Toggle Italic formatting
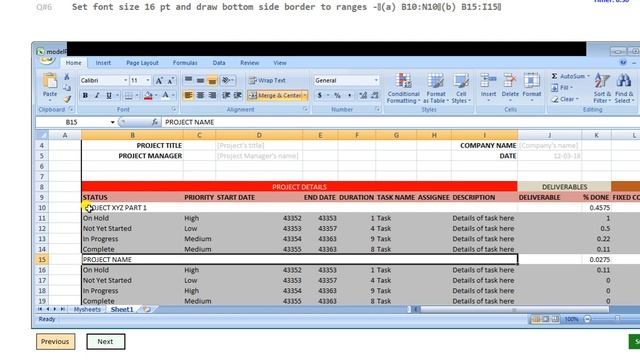The width and height of the screenshot is (640, 360). click(97, 96)
